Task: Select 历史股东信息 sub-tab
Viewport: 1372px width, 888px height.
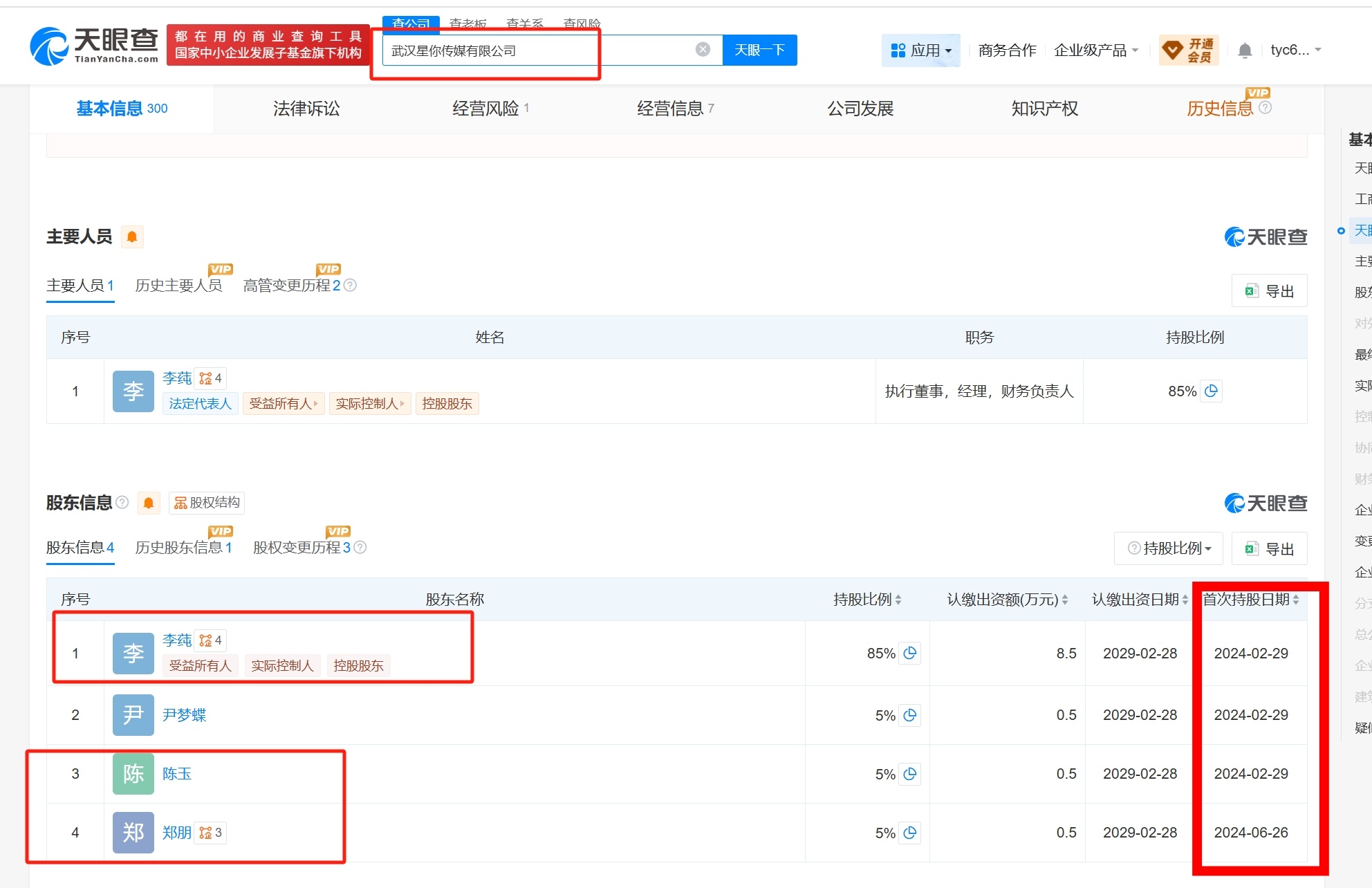Action: pos(183,548)
